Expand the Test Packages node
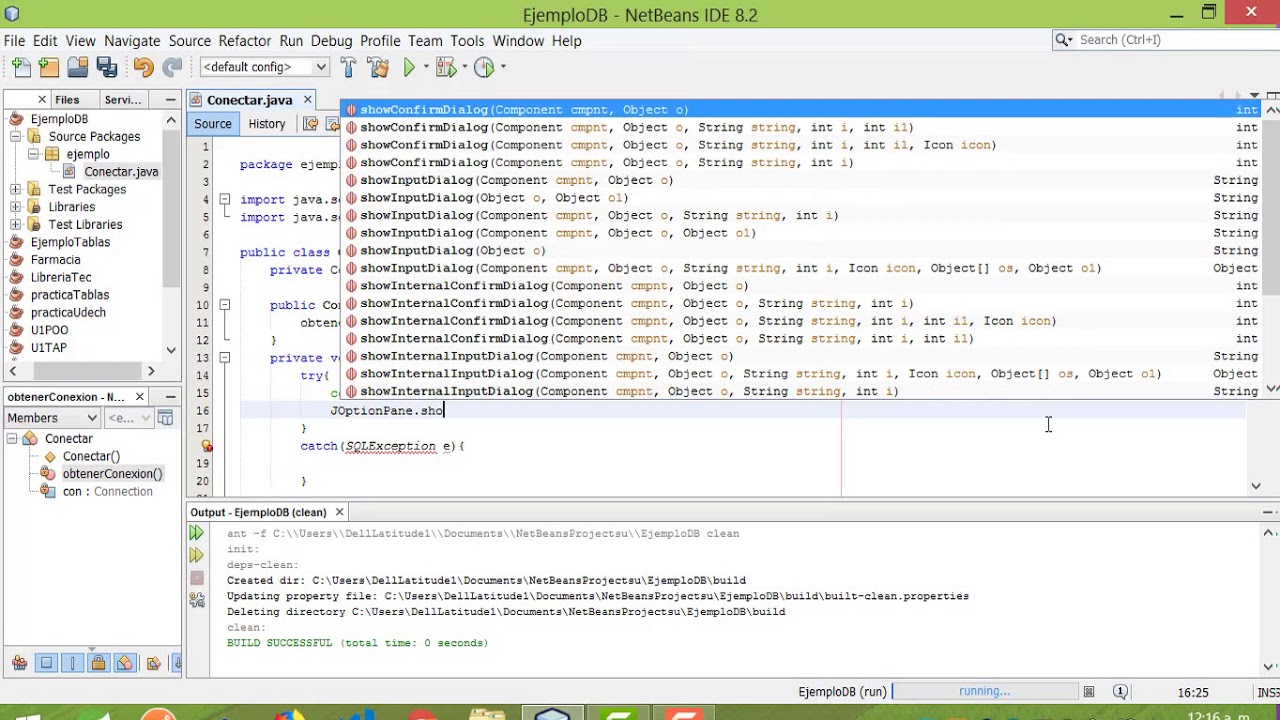 click(15, 189)
